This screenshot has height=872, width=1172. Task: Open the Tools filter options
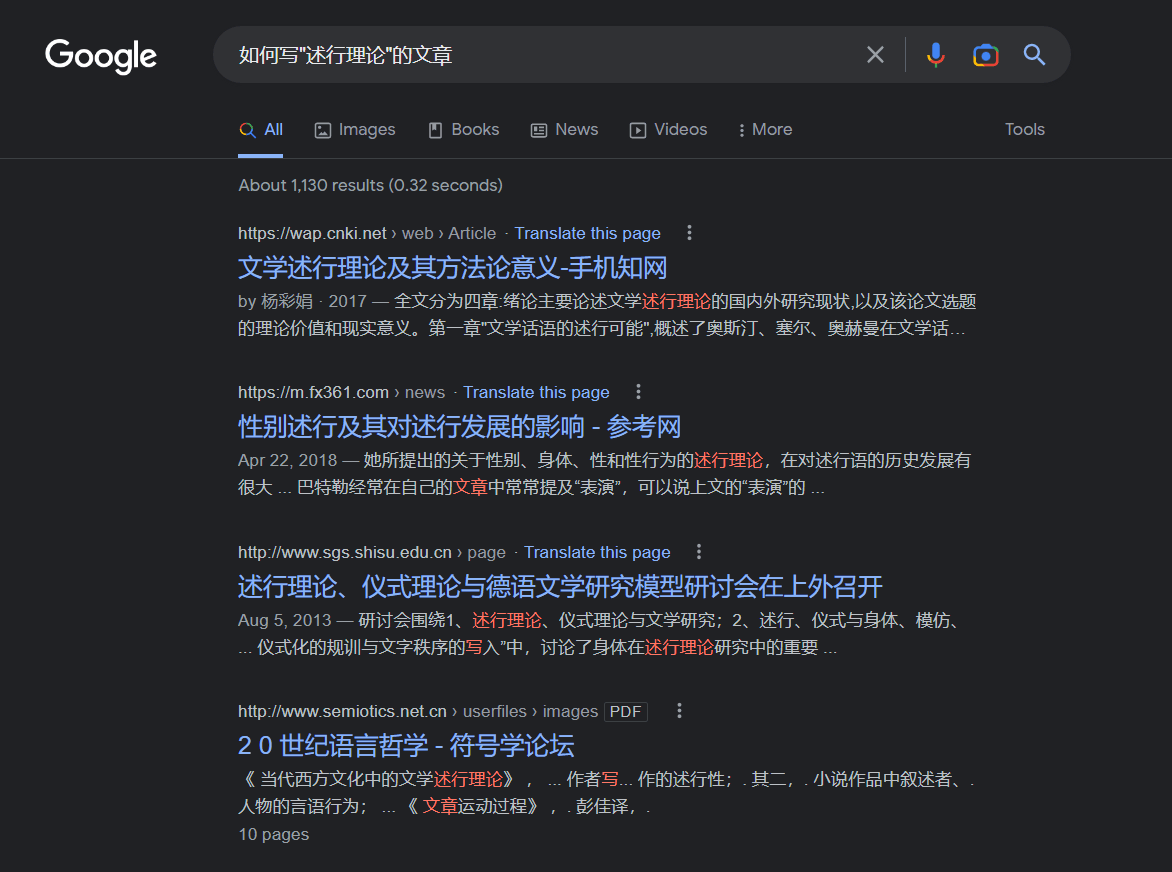point(1024,130)
